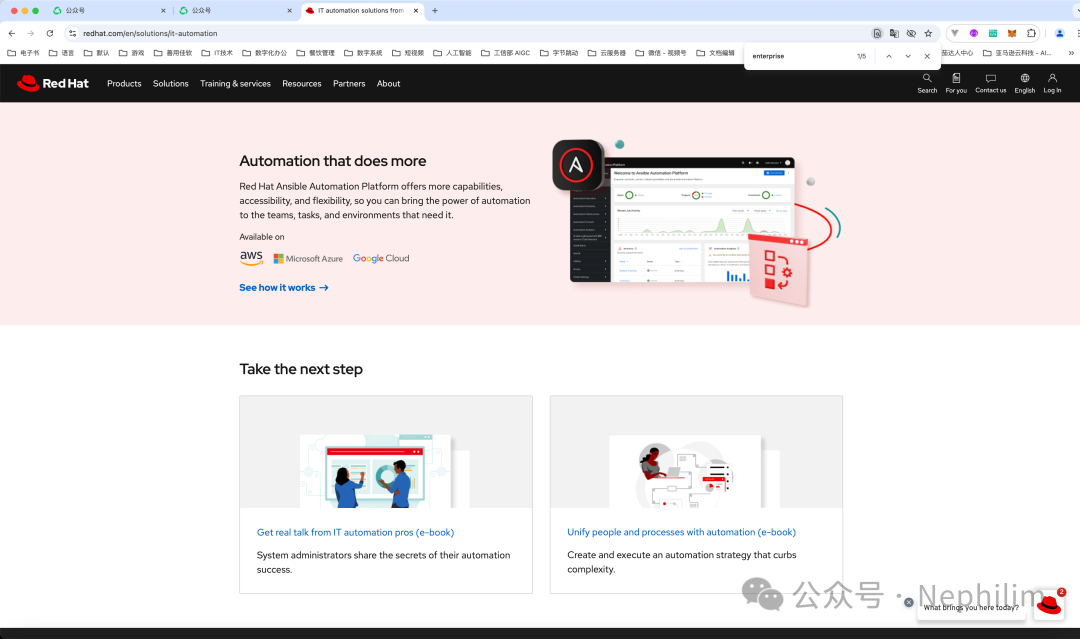
Task: Open the 文档编辑 bookmark folder
Action: [715, 53]
